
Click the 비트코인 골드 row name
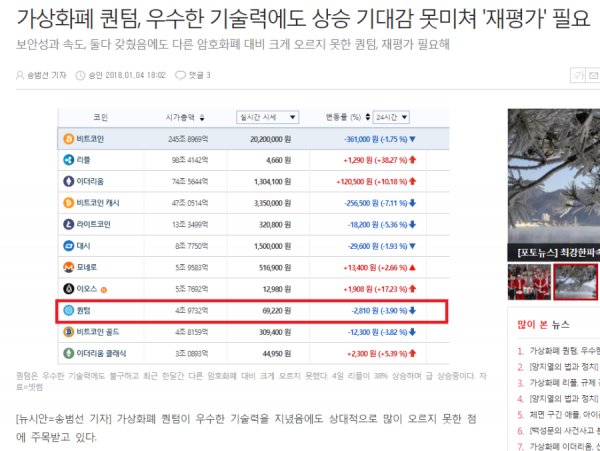[98, 332]
